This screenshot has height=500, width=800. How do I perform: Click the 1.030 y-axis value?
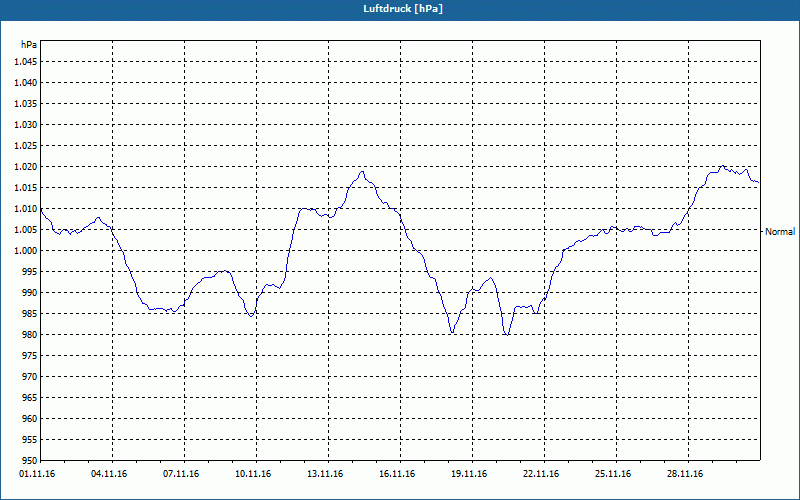[x=26, y=124]
